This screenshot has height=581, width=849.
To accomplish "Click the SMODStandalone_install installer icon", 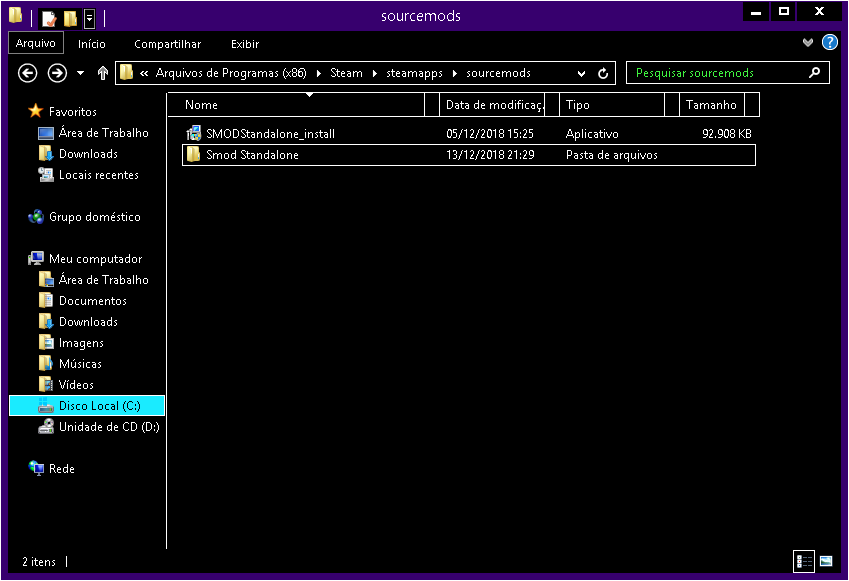I will click(193, 133).
